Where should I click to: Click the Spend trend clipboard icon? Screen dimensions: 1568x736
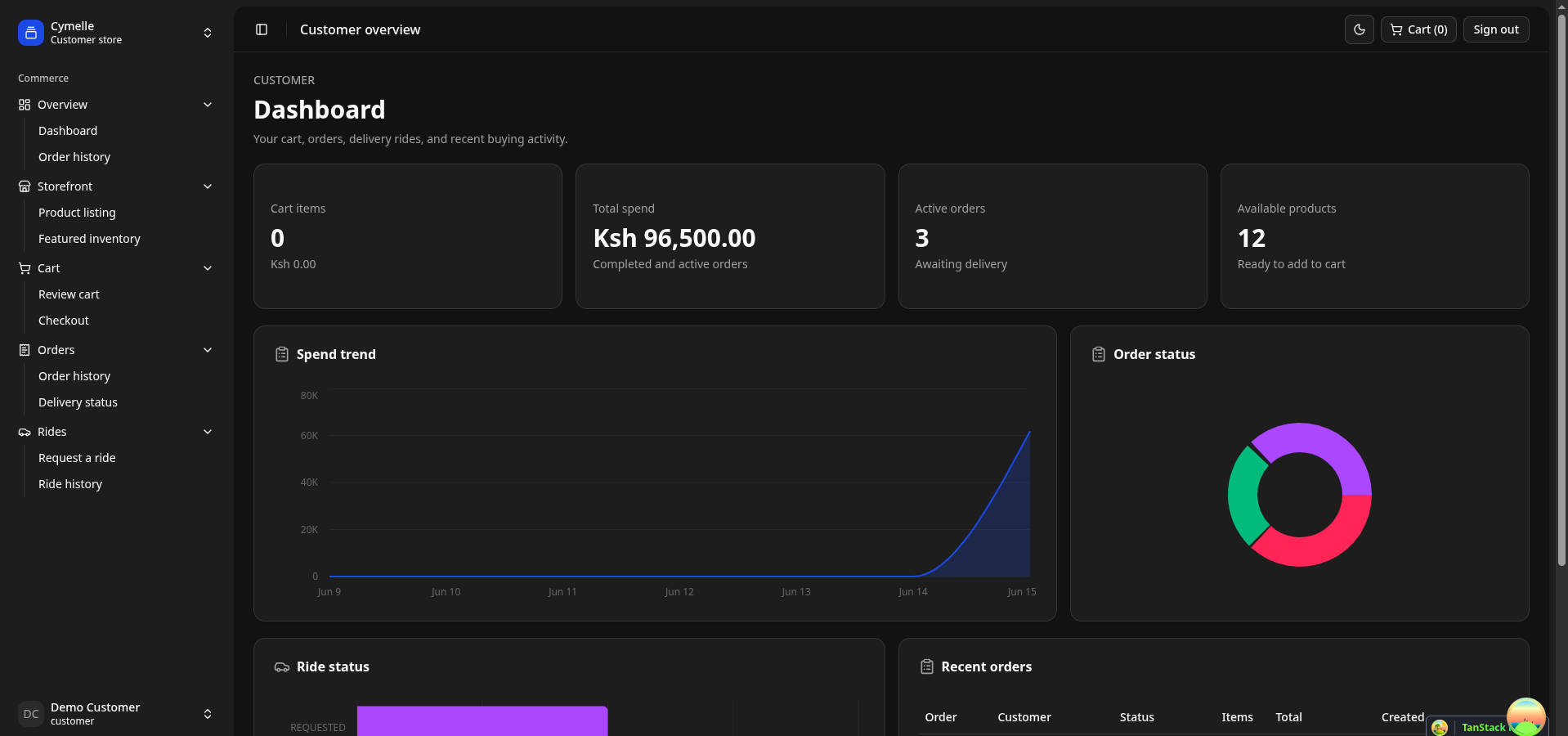point(282,354)
